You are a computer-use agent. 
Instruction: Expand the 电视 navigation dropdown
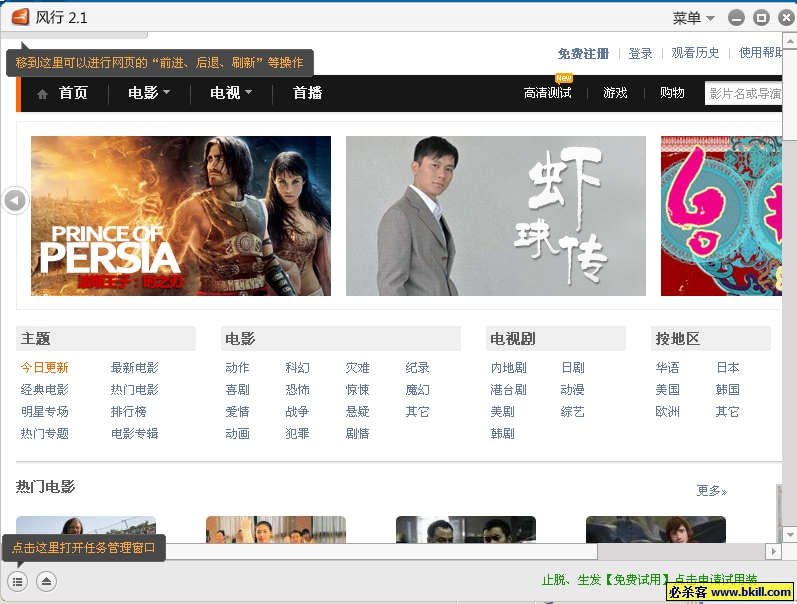point(231,93)
